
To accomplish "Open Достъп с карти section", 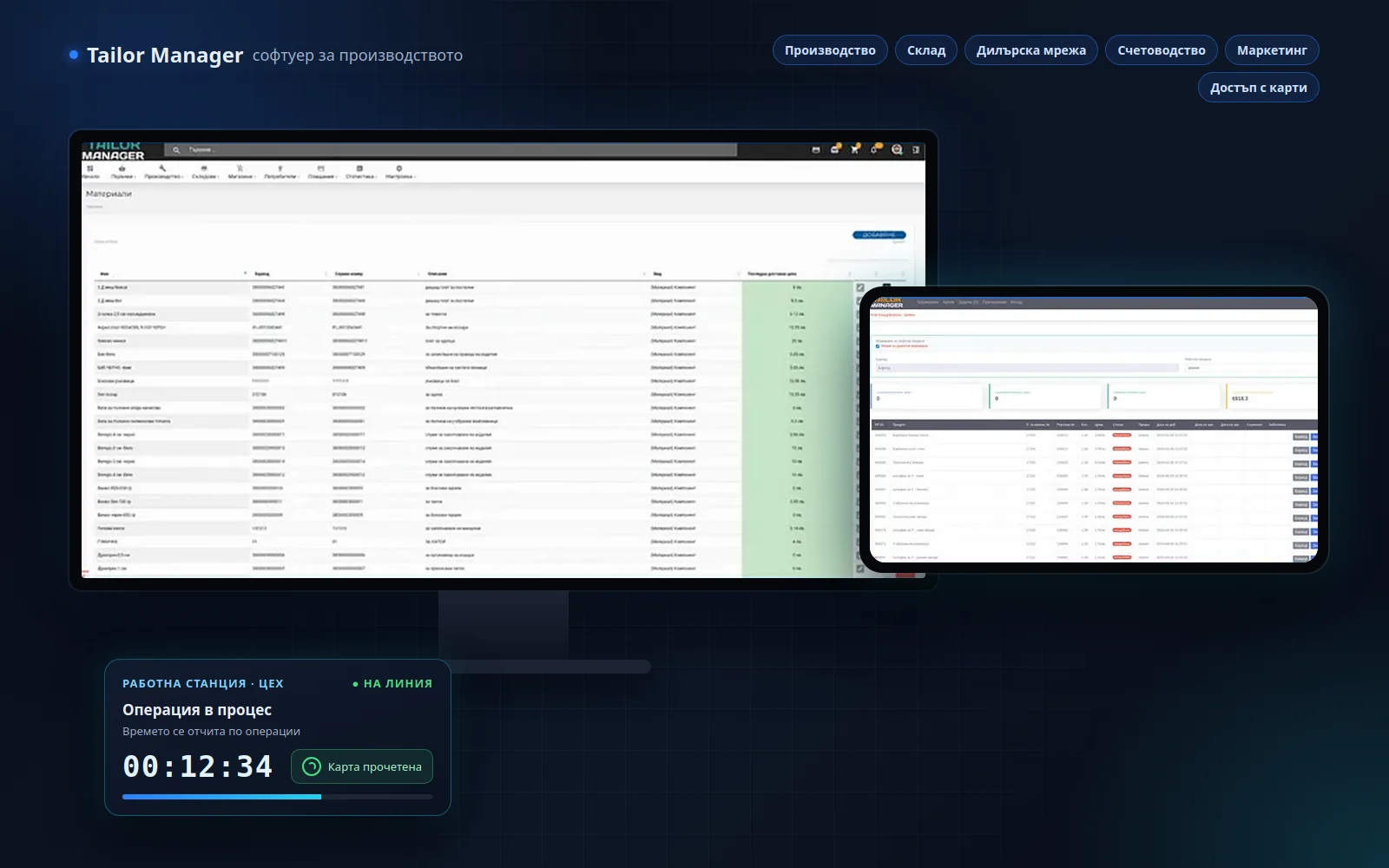I will [x=1259, y=88].
